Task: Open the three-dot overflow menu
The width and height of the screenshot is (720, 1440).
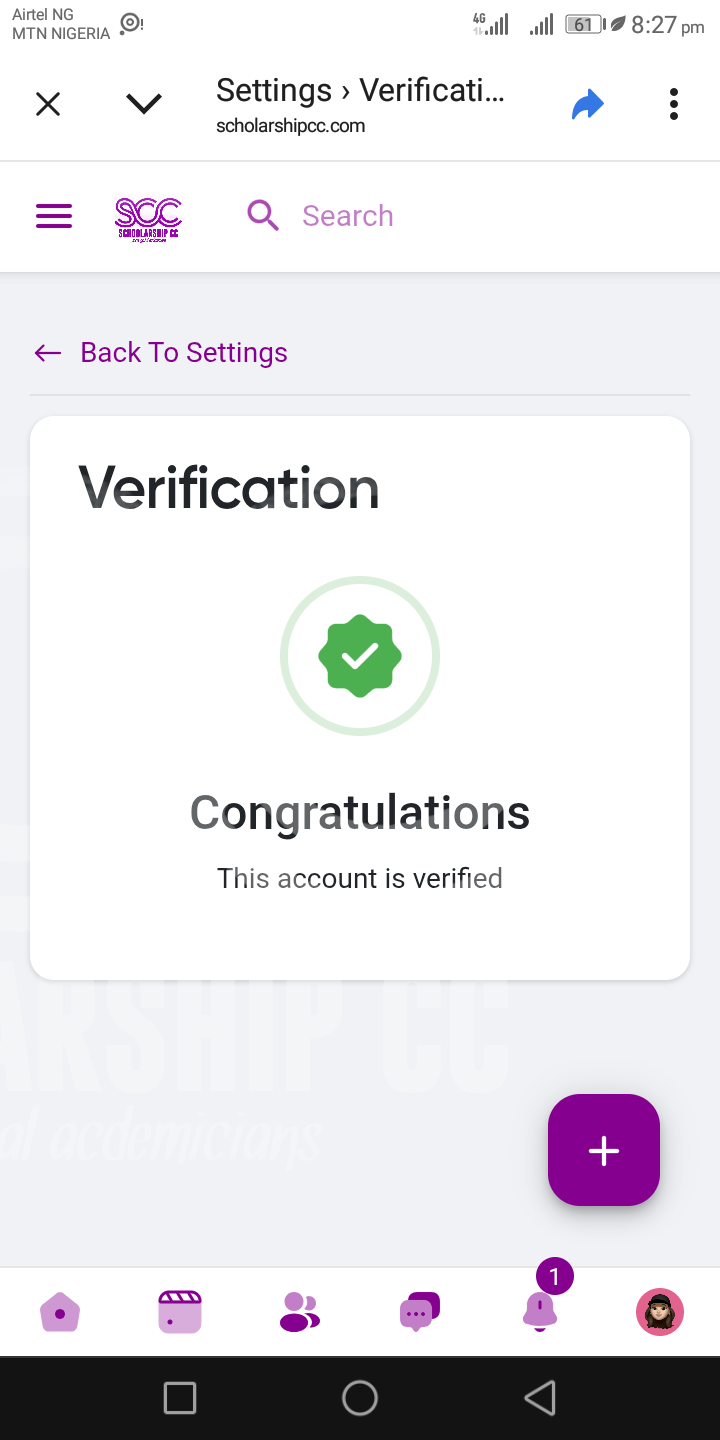Action: [674, 104]
